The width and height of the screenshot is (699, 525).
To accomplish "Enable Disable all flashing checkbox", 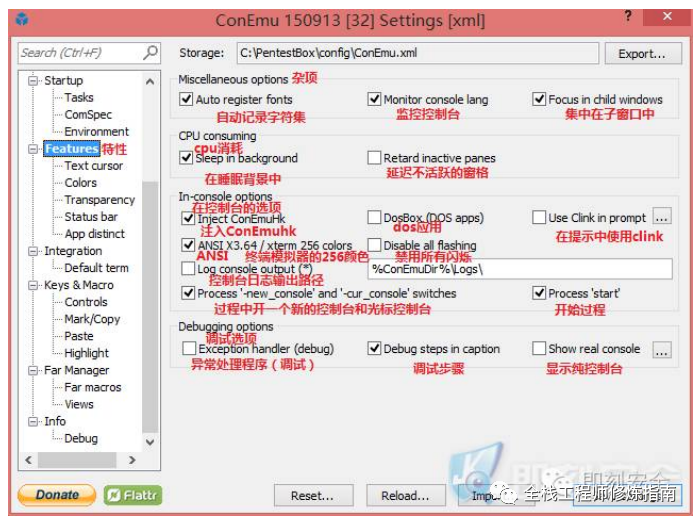I will (x=374, y=245).
